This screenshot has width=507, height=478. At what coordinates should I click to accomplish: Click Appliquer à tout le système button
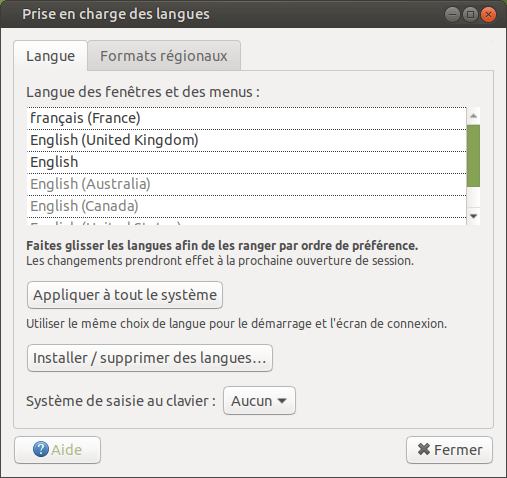(x=125, y=295)
